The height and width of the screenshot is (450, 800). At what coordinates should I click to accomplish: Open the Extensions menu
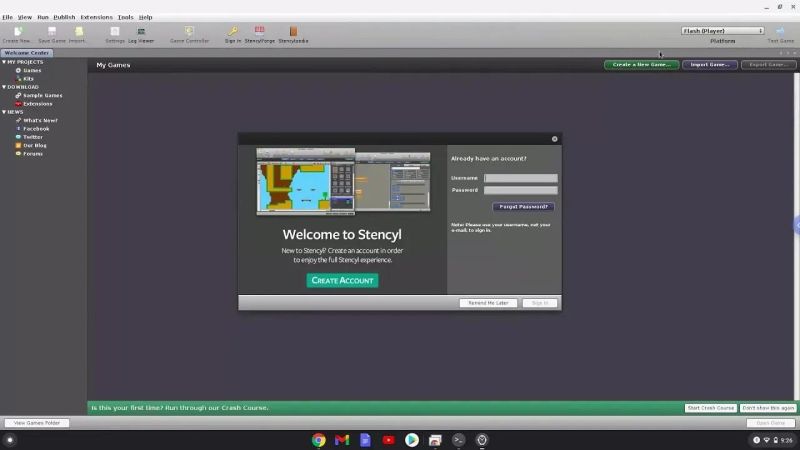[96, 17]
